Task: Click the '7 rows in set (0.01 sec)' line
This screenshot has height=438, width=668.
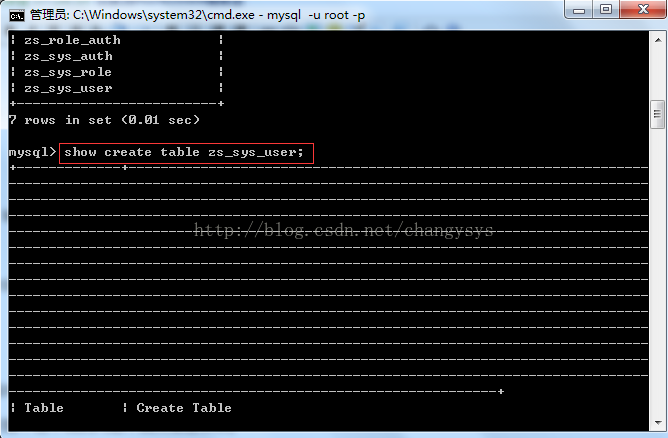Action: point(104,120)
